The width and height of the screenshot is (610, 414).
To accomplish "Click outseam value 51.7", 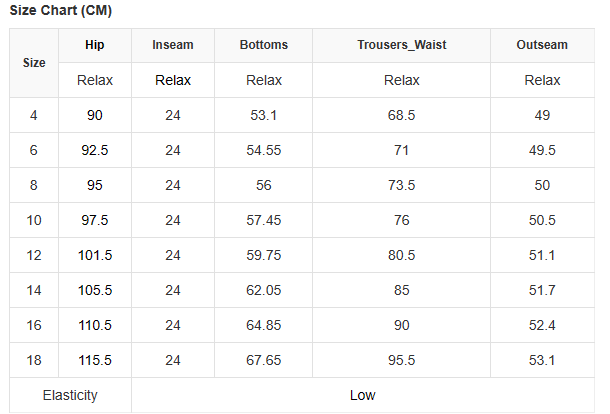I will coord(542,290).
